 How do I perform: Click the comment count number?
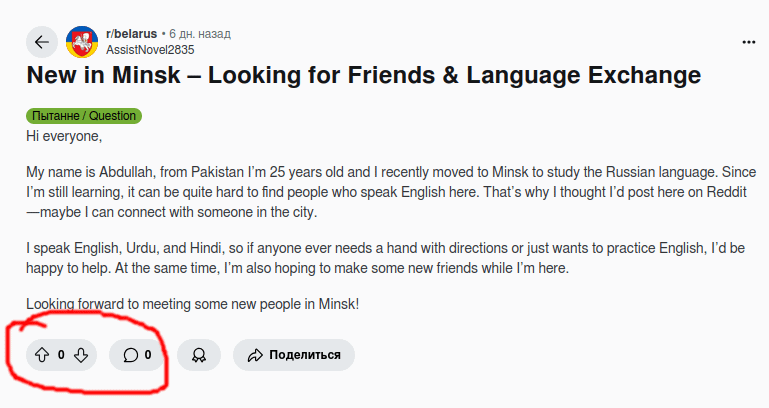(148, 354)
